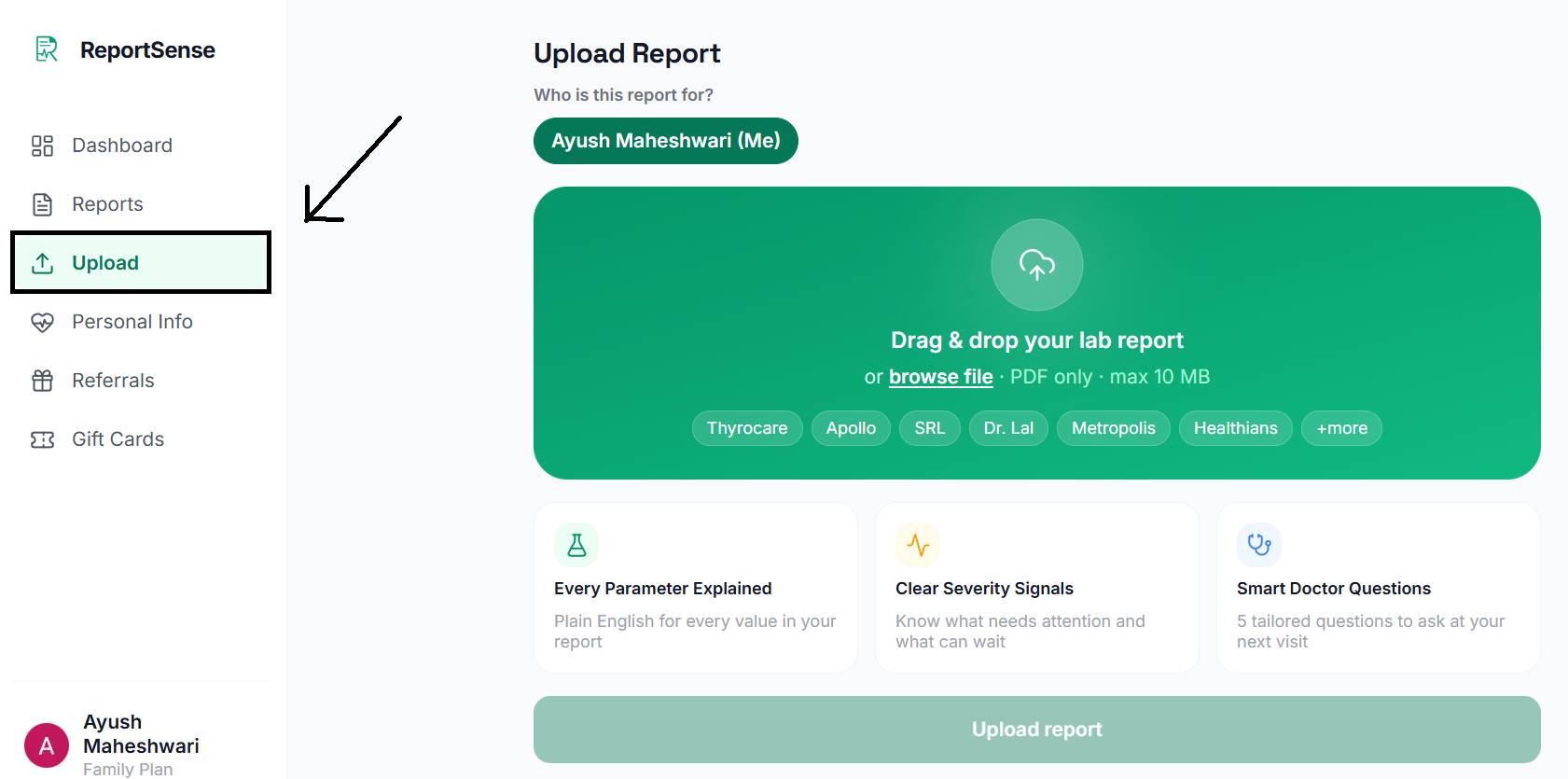Screen dimensions: 1568x779
Task: Open the Gift Cards page
Action: click(x=141, y=439)
